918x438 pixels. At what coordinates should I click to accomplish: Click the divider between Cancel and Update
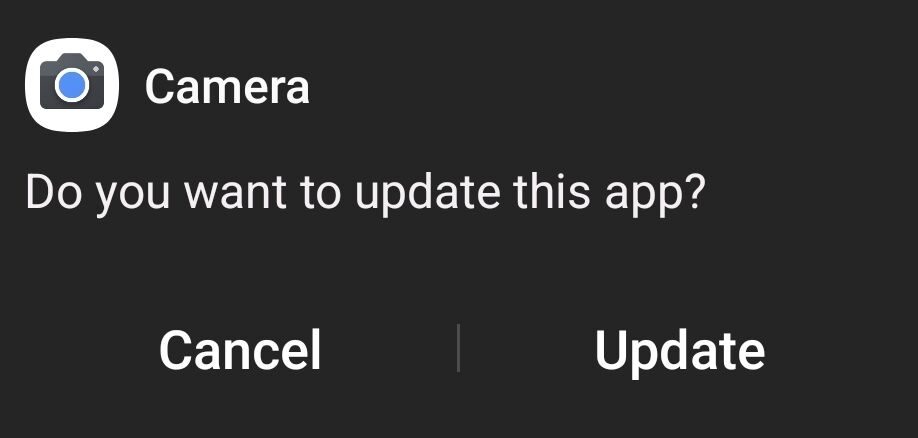[458, 348]
